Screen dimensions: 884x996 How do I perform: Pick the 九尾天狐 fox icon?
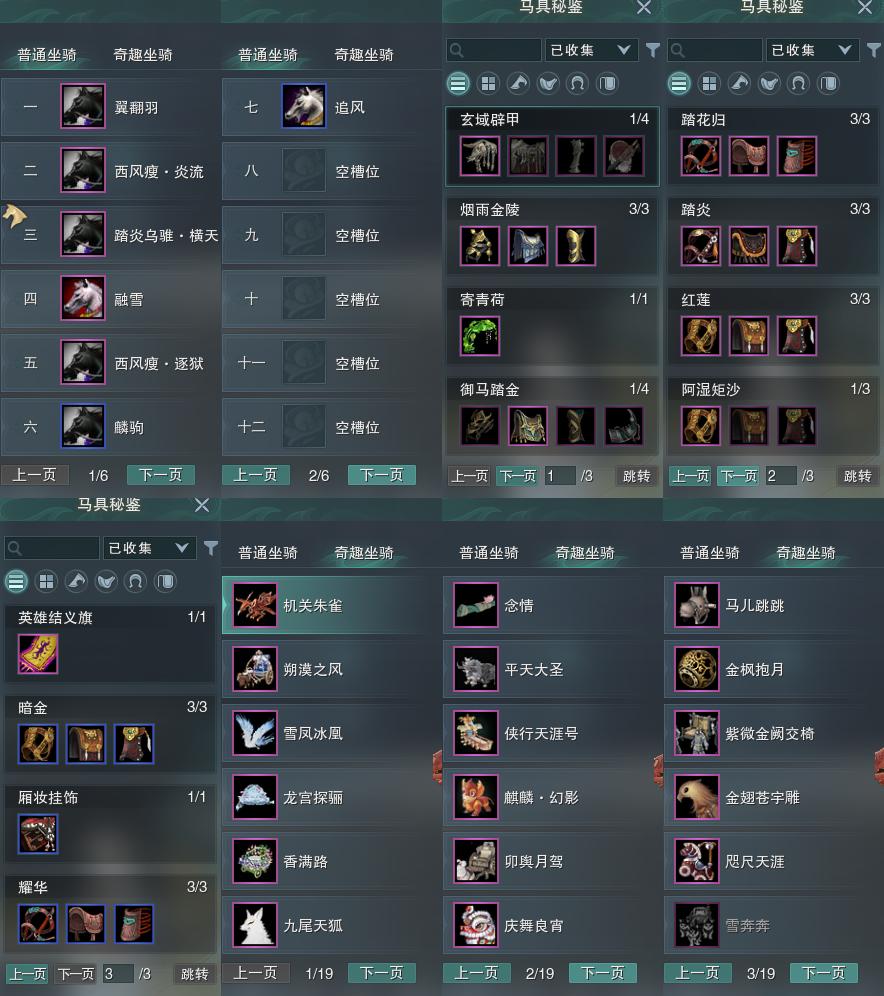coord(255,925)
